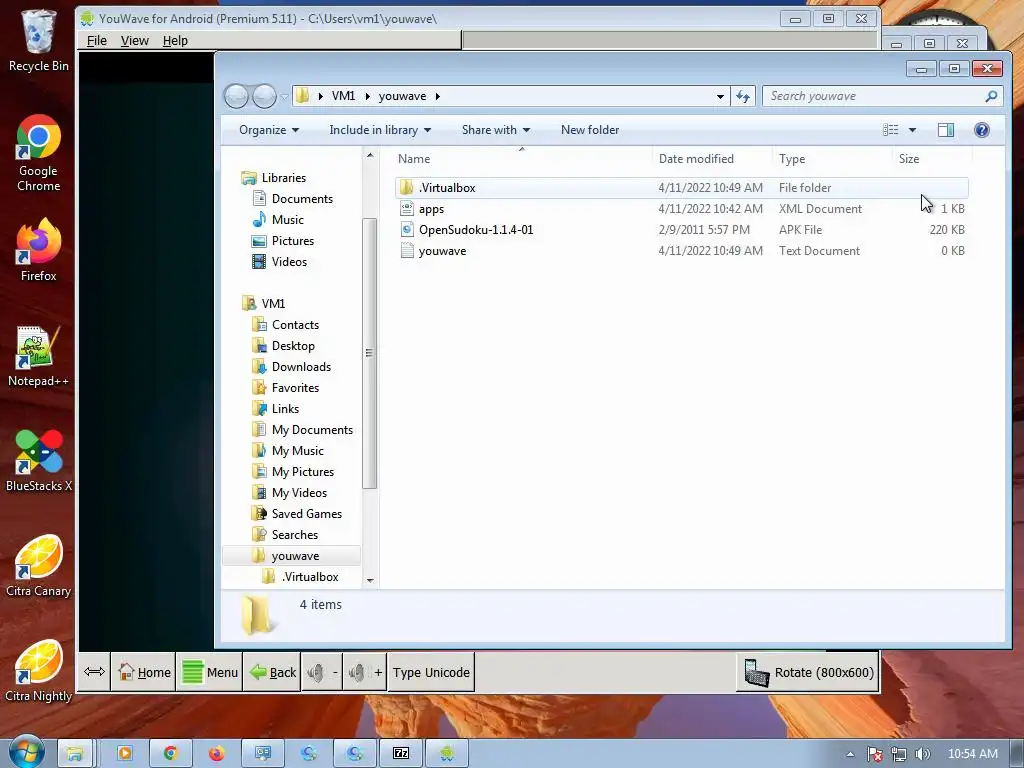Open the view options dropdown arrow
Image resolution: width=1024 pixels, height=768 pixels.
click(912, 130)
